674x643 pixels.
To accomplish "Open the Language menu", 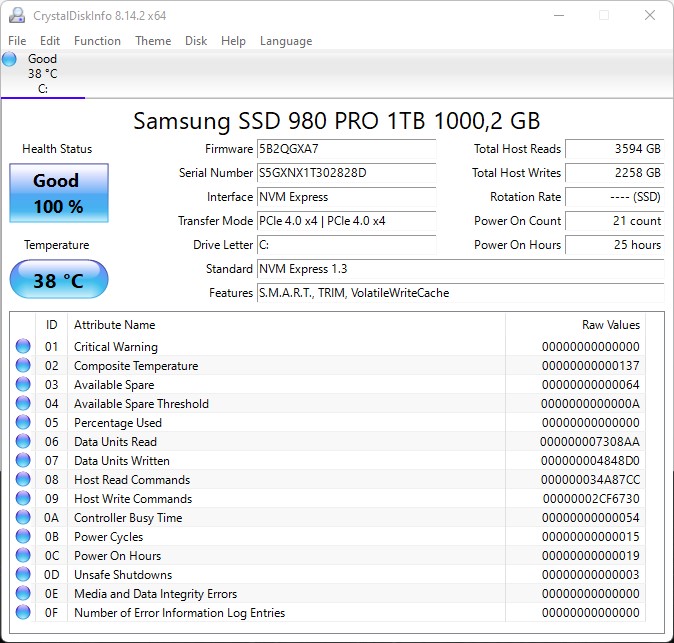I will (286, 41).
